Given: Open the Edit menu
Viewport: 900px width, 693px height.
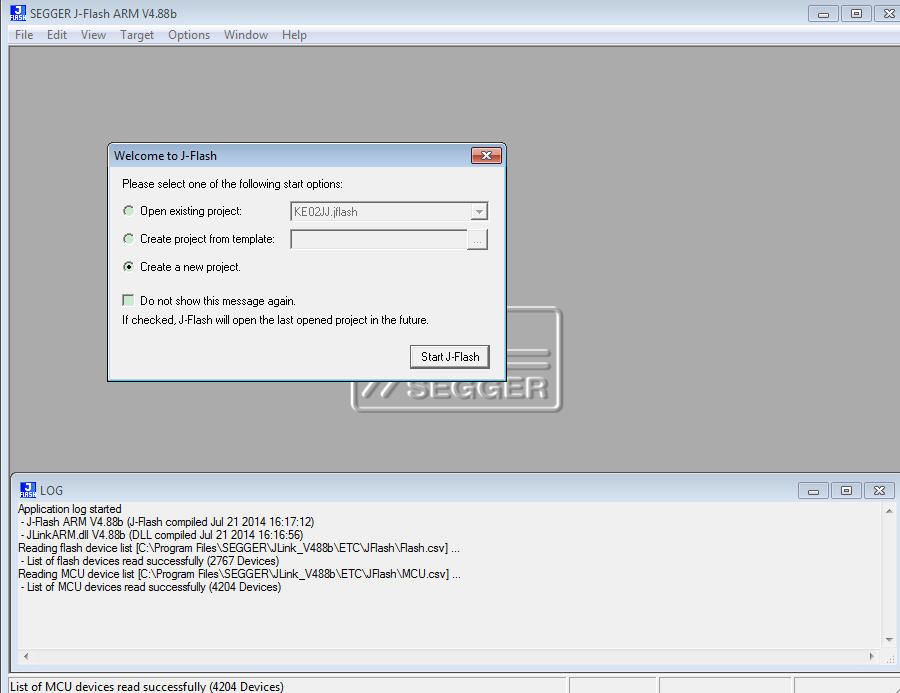Looking at the screenshot, I should coord(57,35).
